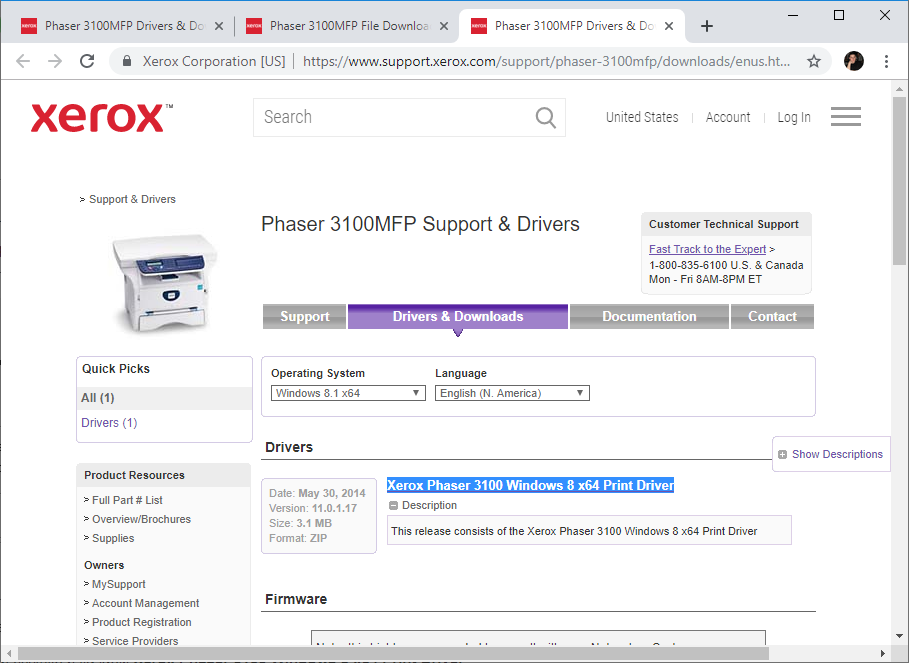Click the horizontal scrollbar right arrow
The image size is (909, 663).
(x=882, y=653)
